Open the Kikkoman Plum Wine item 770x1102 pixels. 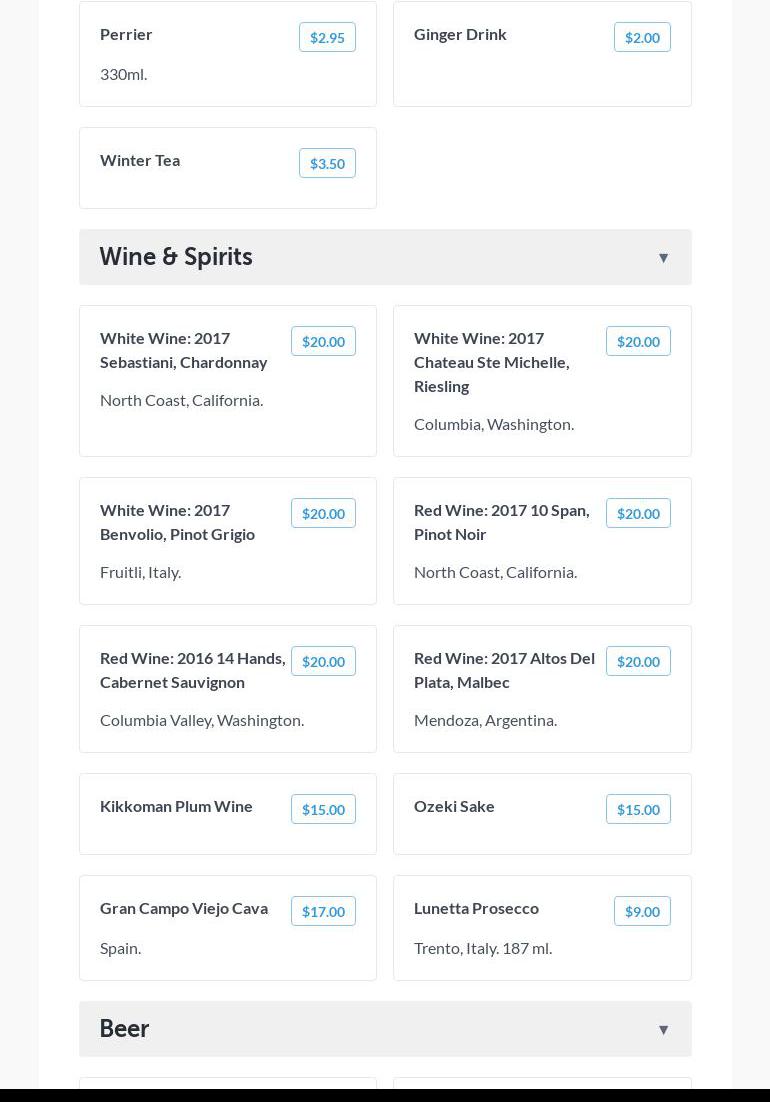coord(176,806)
